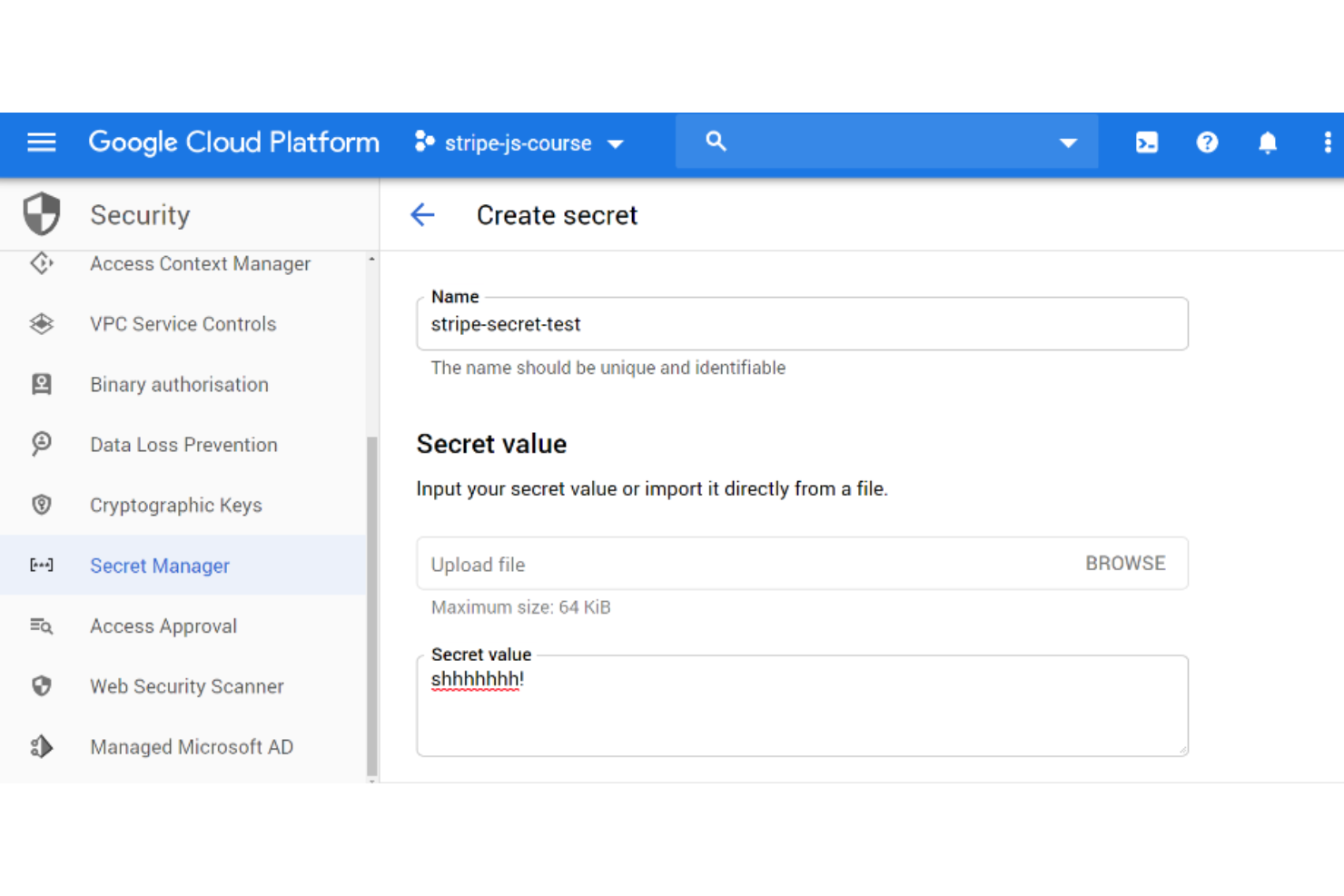Click the VPC Service Controls icon
The width and height of the screenshot is (1344, 896).
[x=42, y=324]
